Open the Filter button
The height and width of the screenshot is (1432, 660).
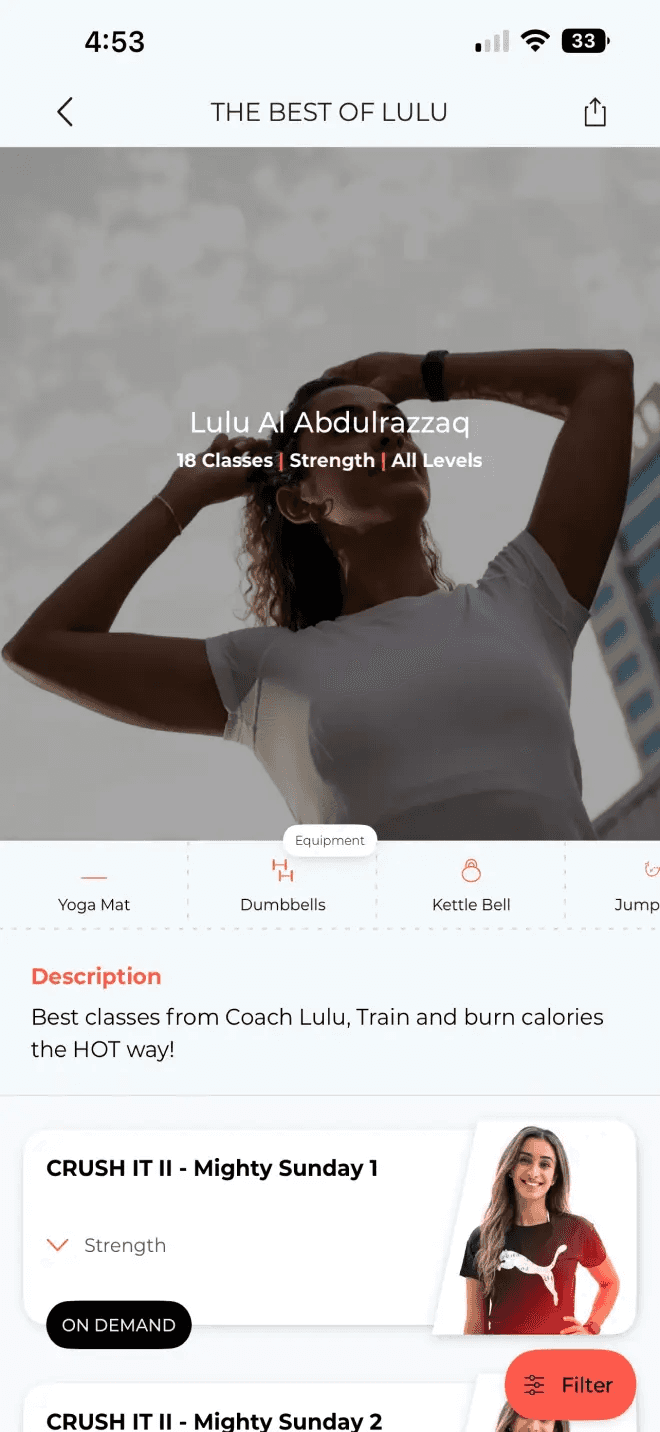pos(570,1385)
